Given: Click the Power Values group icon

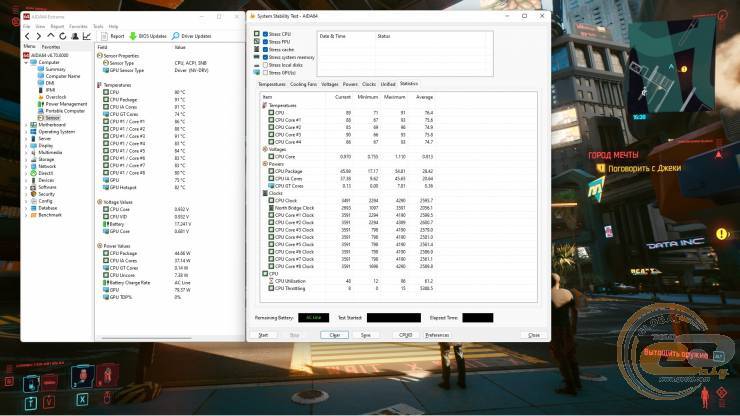Looking at the screenshot, I should click(x=100, y=246).
